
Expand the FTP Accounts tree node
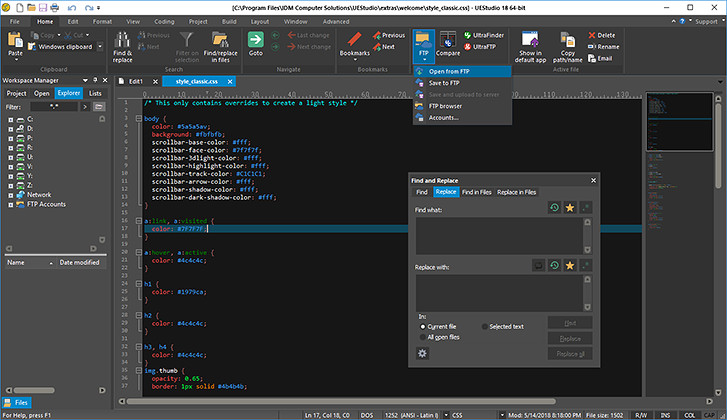[x=9, y=204]
